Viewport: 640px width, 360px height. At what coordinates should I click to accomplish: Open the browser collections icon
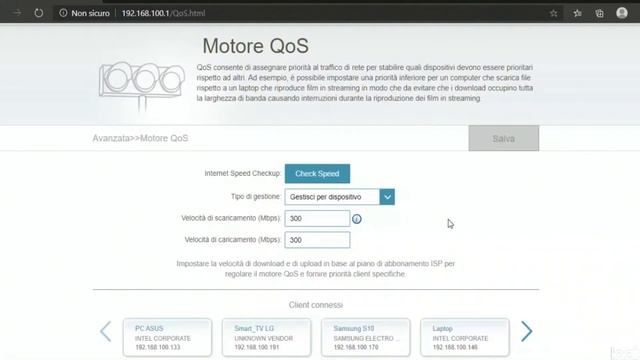[x=599, y=13]
